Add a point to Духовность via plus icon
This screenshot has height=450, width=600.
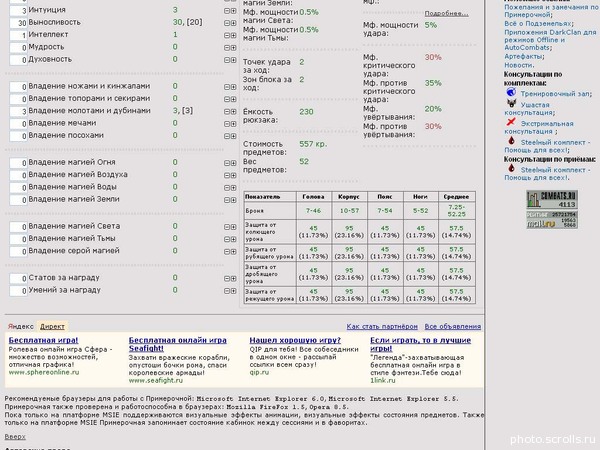[233, 60]
